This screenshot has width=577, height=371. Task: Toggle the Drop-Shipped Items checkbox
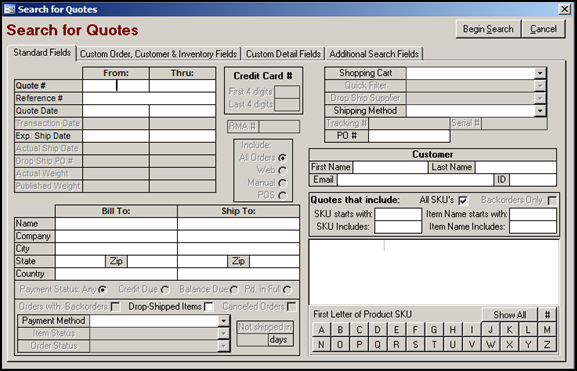pos(208,307)
